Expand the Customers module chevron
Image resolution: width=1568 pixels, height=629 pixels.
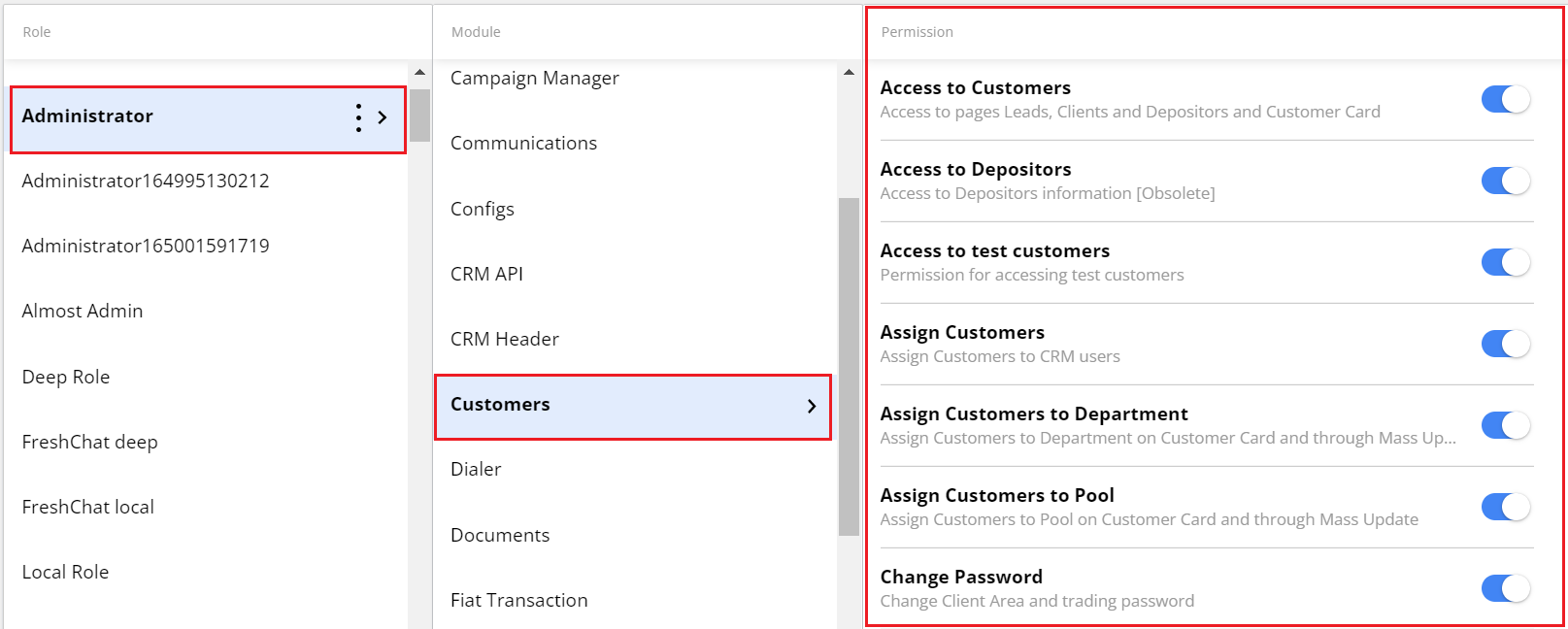point(813,407)
